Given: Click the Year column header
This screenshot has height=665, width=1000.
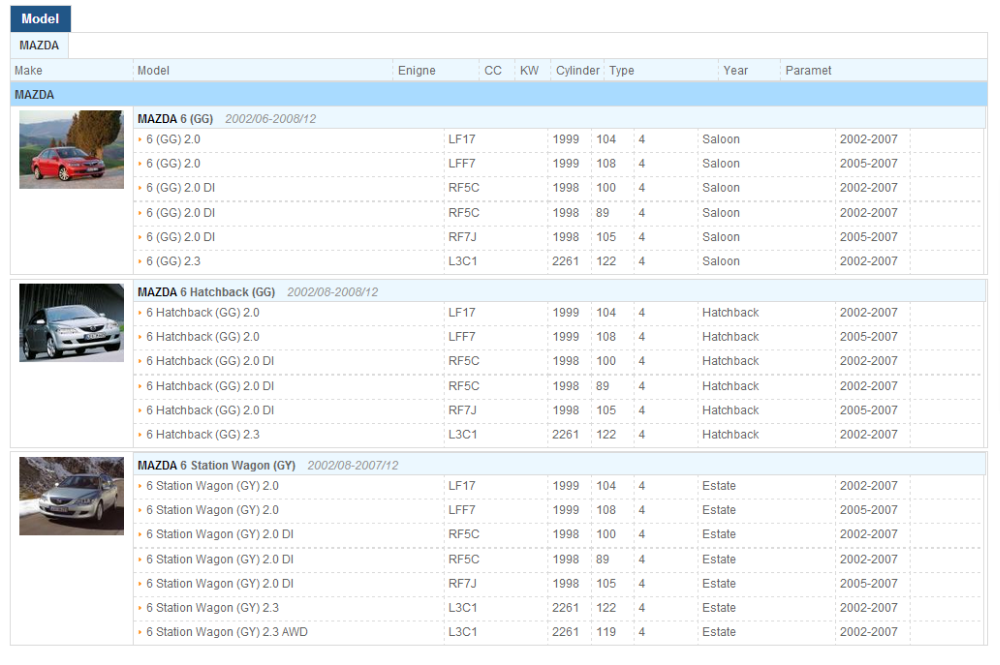Looking at the screenshot, I should pyautogui.click(x=735, y=71).
